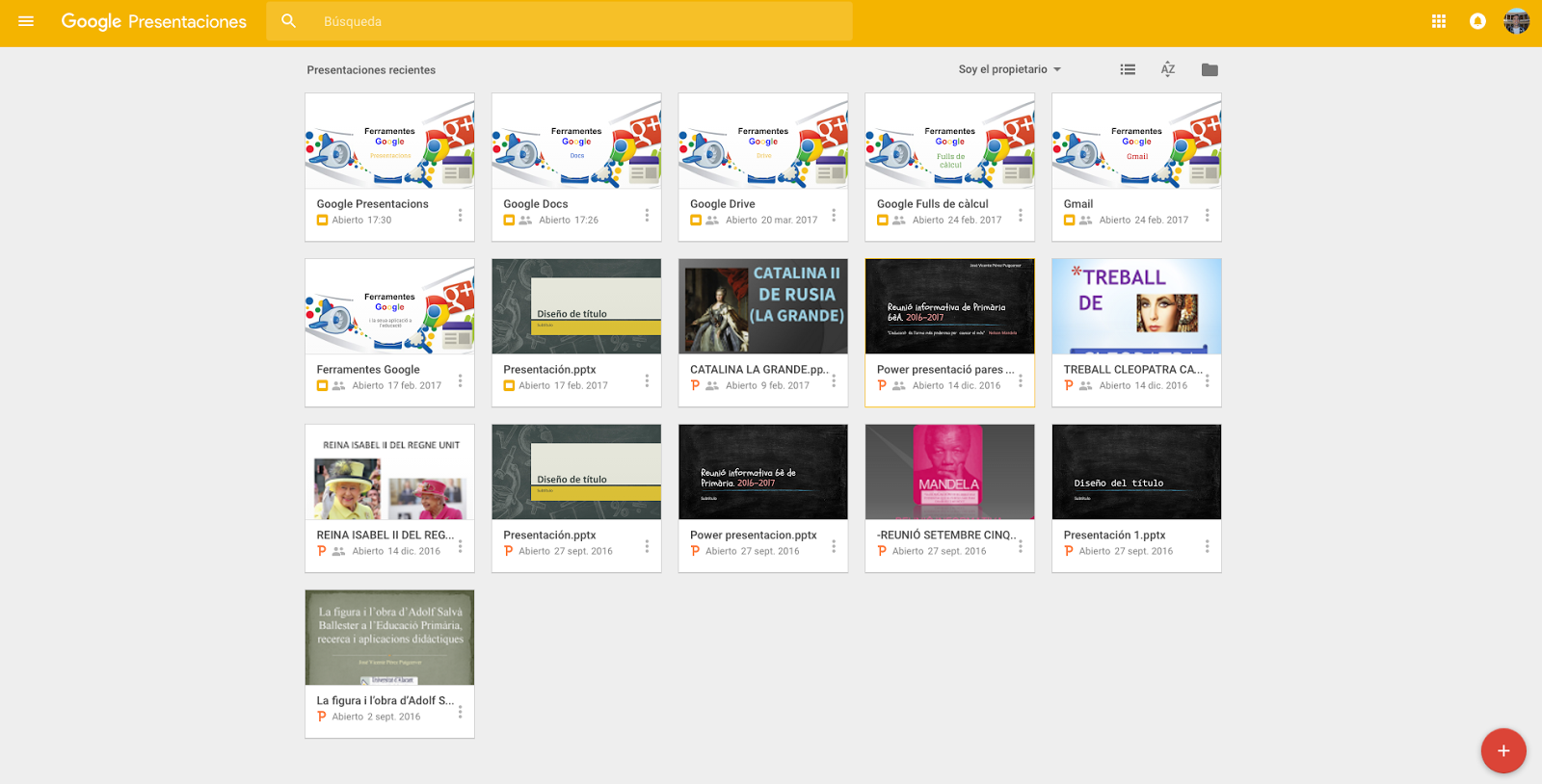The height and width of the screenshot is (784, 1542).
Task: Open more options for Power presentacion.pptx
Action: tap(834, 547)
